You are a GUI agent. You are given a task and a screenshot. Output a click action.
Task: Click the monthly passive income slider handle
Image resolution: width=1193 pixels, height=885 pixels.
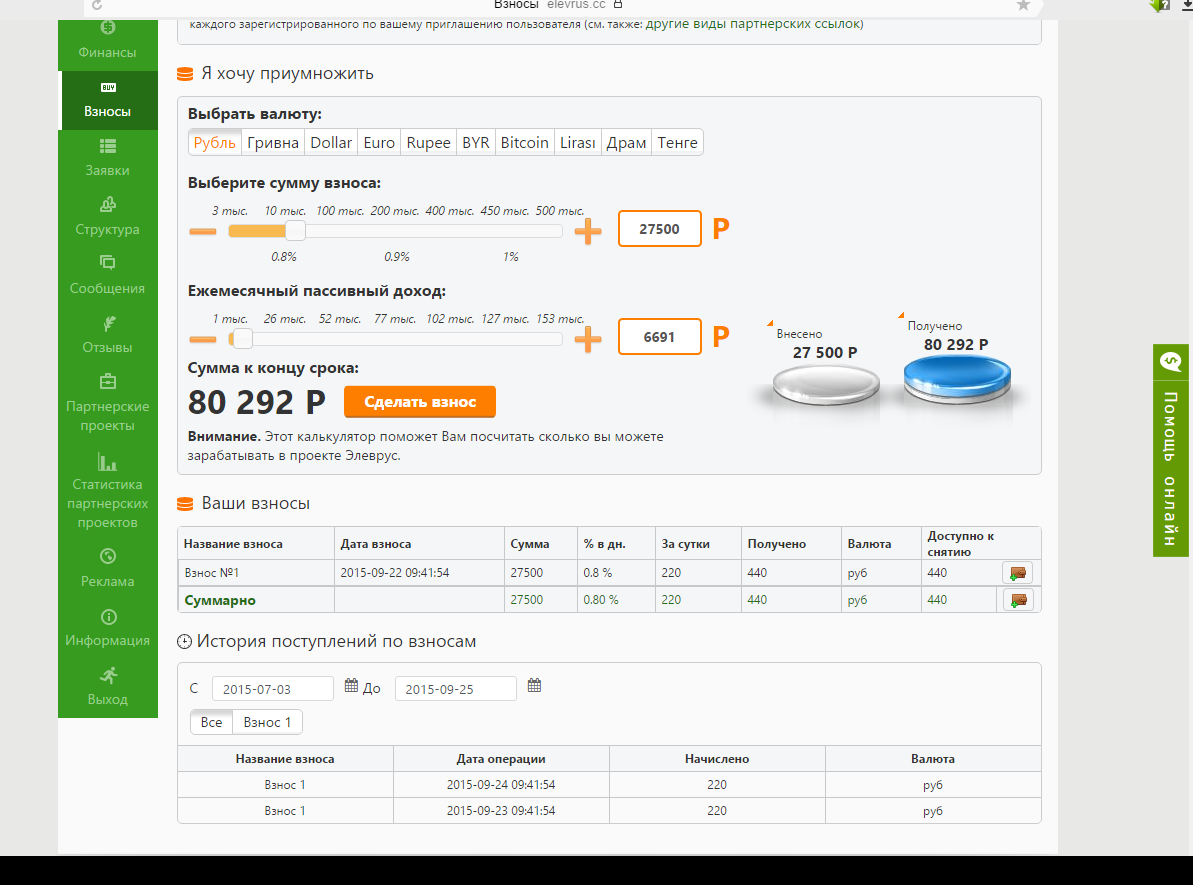coord(242,339)
